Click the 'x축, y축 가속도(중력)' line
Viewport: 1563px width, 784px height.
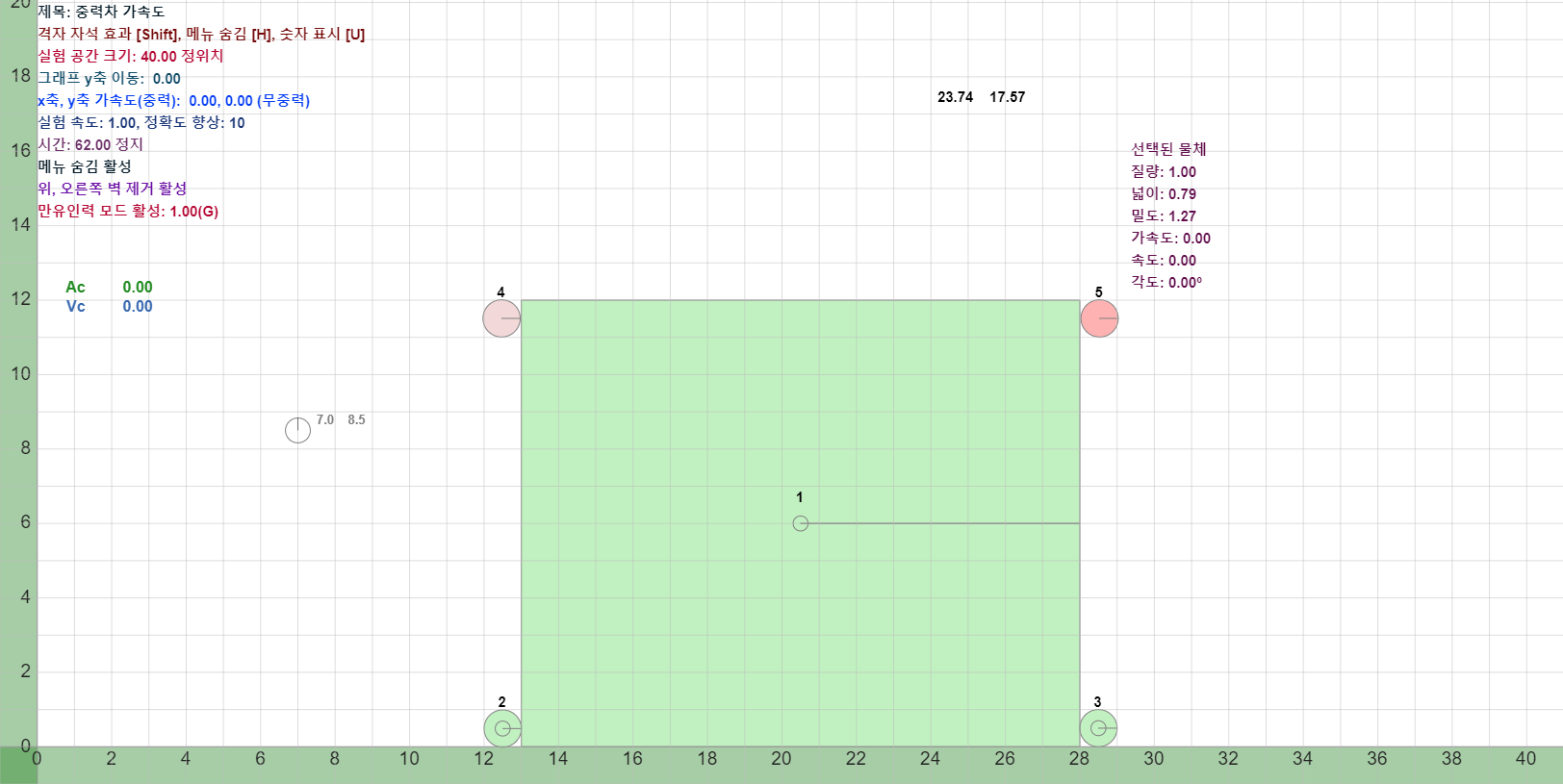click(x=173, y=100)
